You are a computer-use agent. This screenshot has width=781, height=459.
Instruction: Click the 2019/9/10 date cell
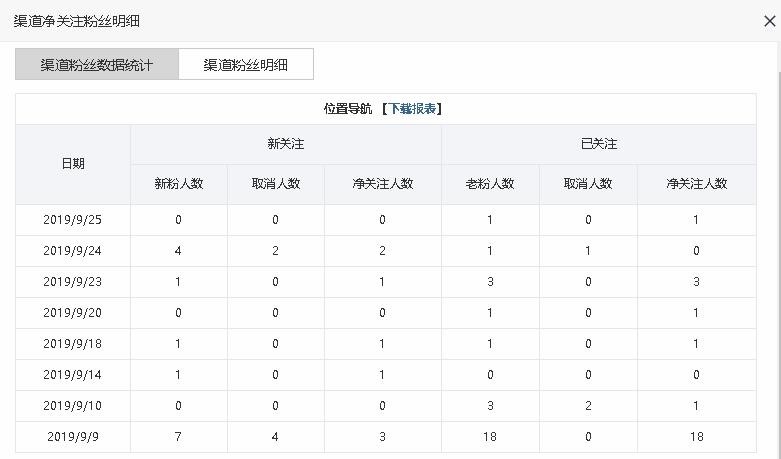73,406
